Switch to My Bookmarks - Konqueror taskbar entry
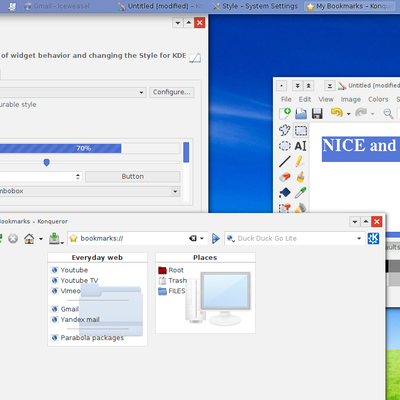The image size is (400, 400). (350, 6)
